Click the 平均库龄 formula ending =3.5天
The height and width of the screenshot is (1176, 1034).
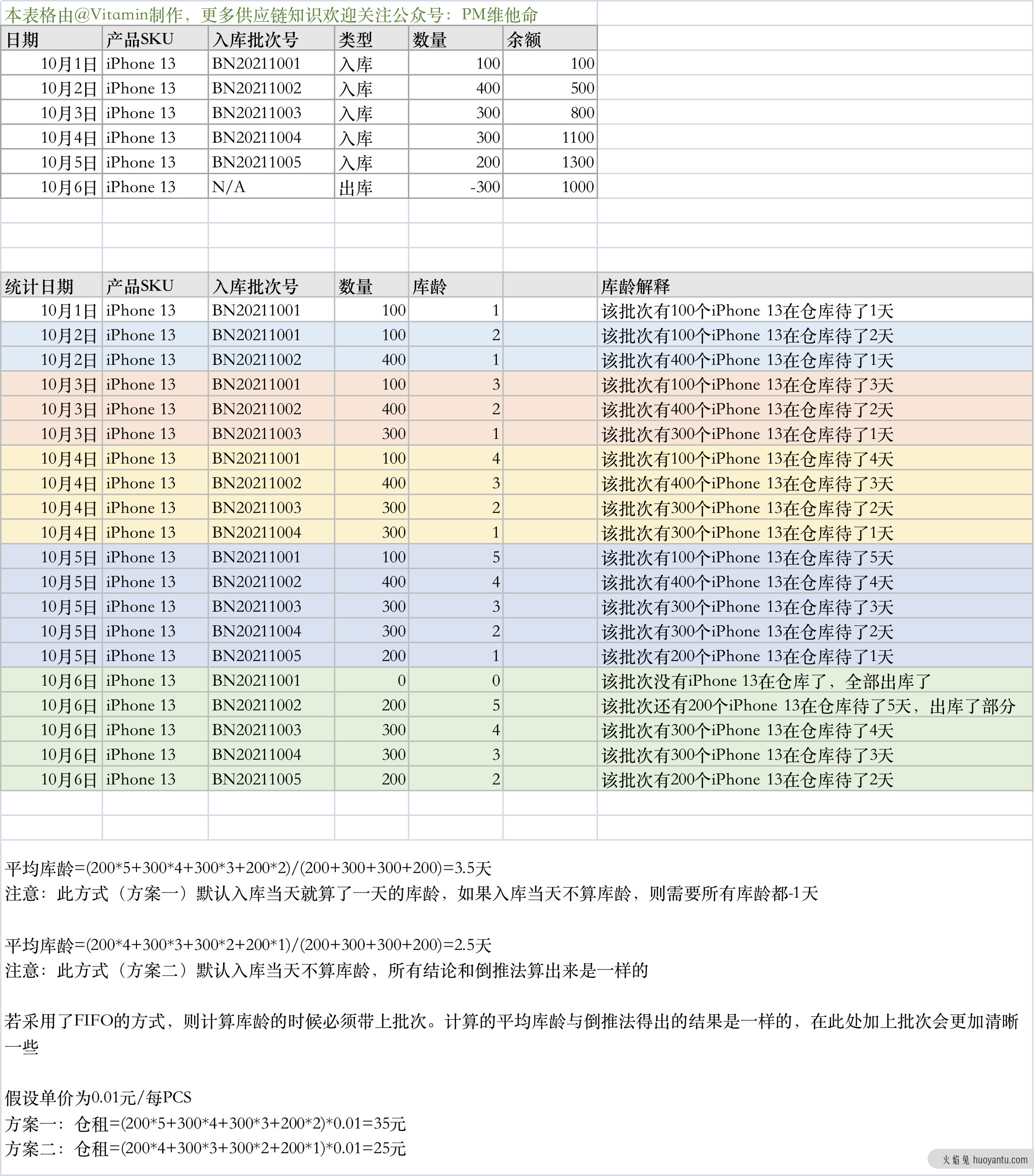pos(248,868)
